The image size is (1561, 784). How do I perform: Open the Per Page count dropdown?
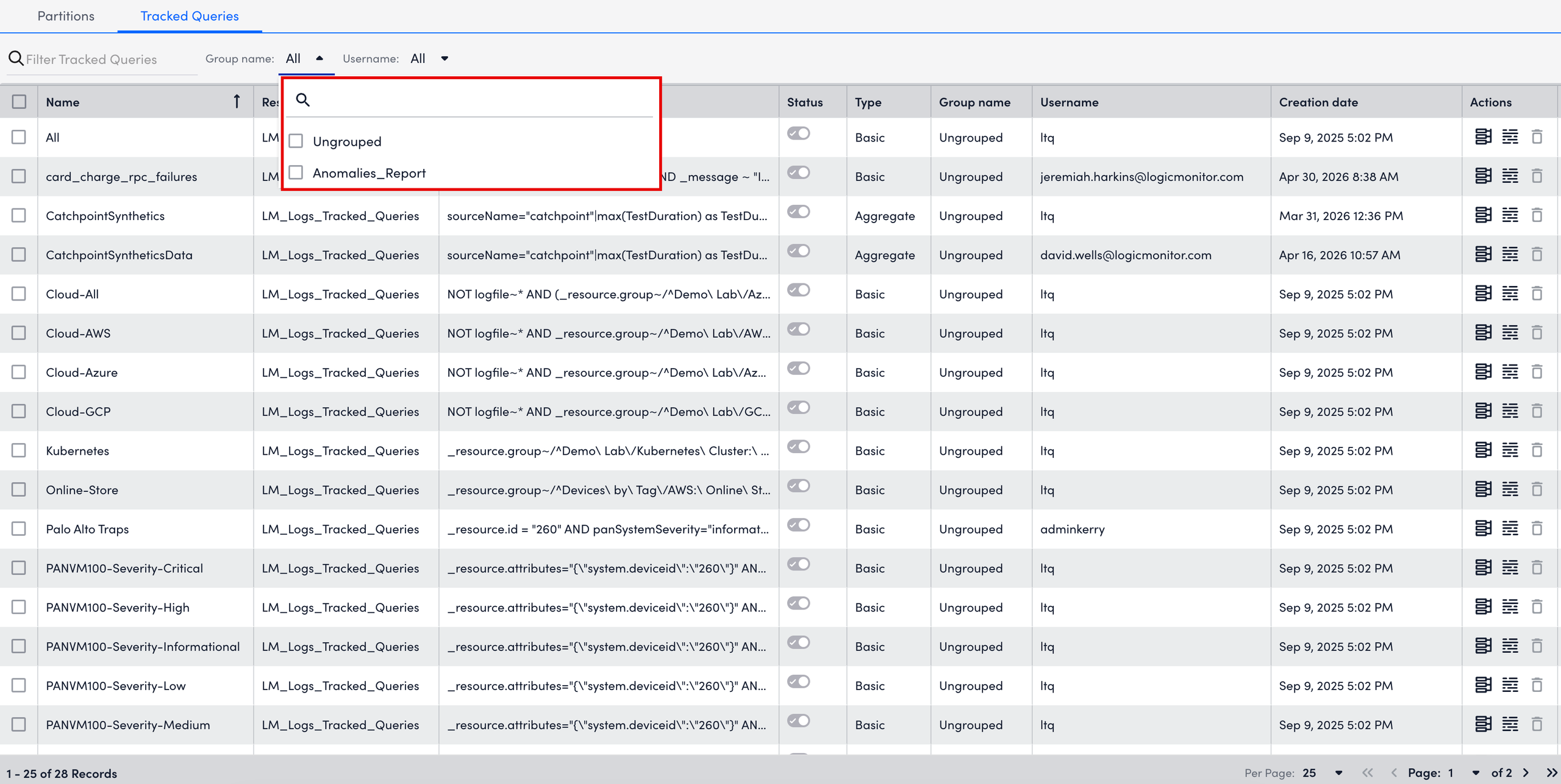tap(1338, 772)
